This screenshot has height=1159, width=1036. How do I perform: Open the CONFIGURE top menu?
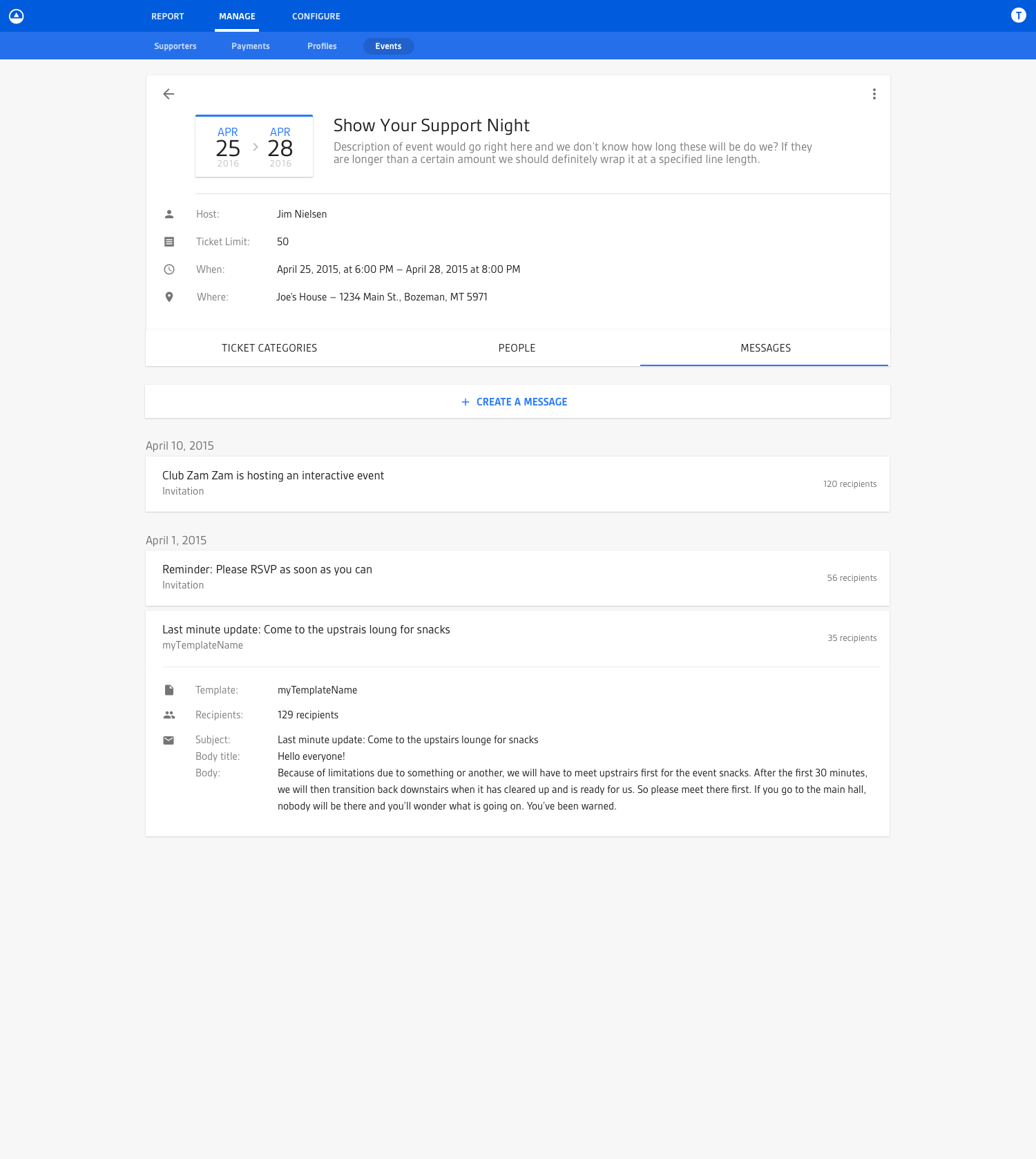316,16
